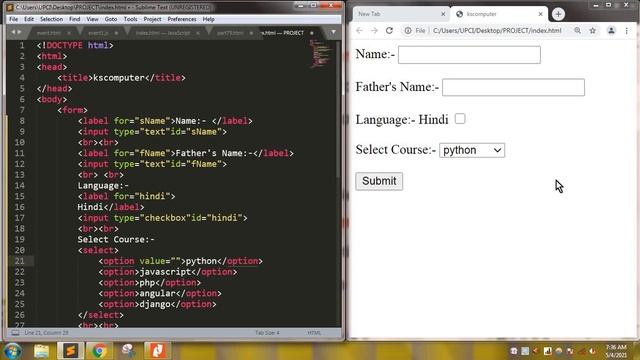Open the Preferences menu

182,19
